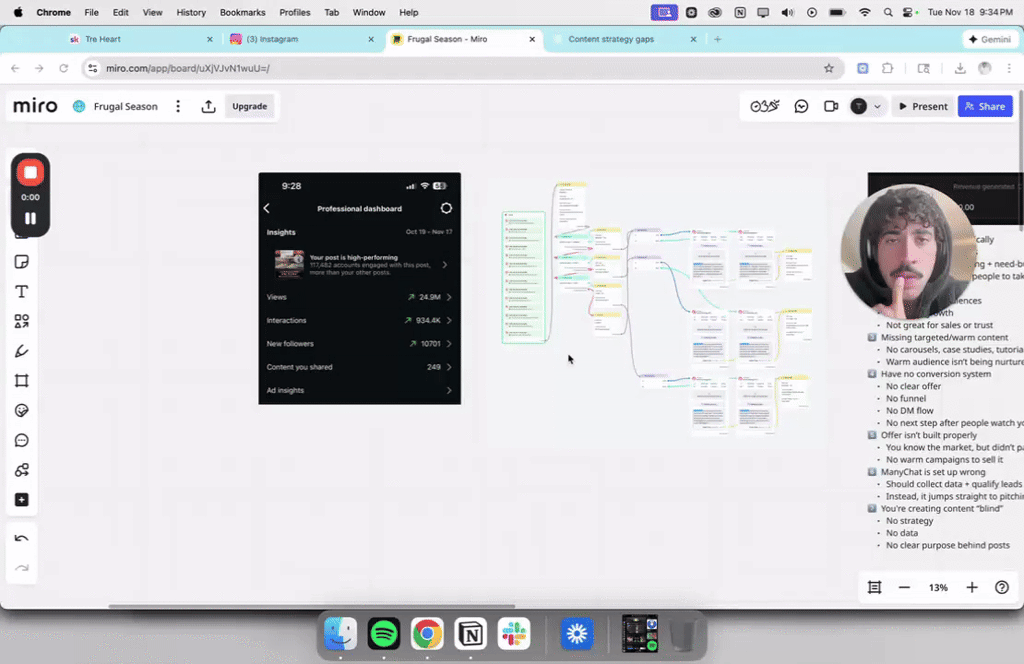1024x664 pixels.
Task: Open the Chrome profile avatar
Action: [x=985, y=68]
